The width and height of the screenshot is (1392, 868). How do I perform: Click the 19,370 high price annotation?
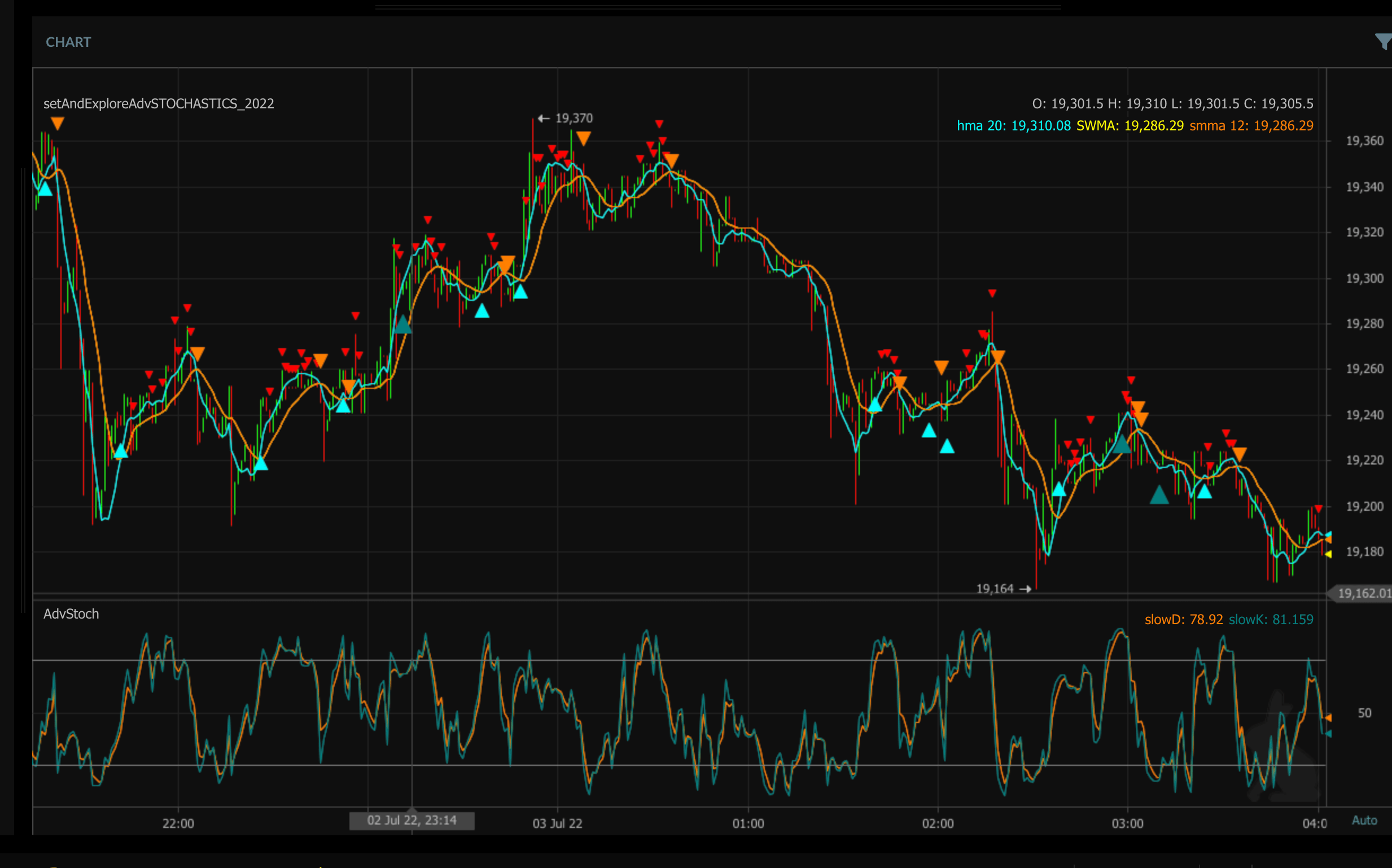(x=566, y=119)
